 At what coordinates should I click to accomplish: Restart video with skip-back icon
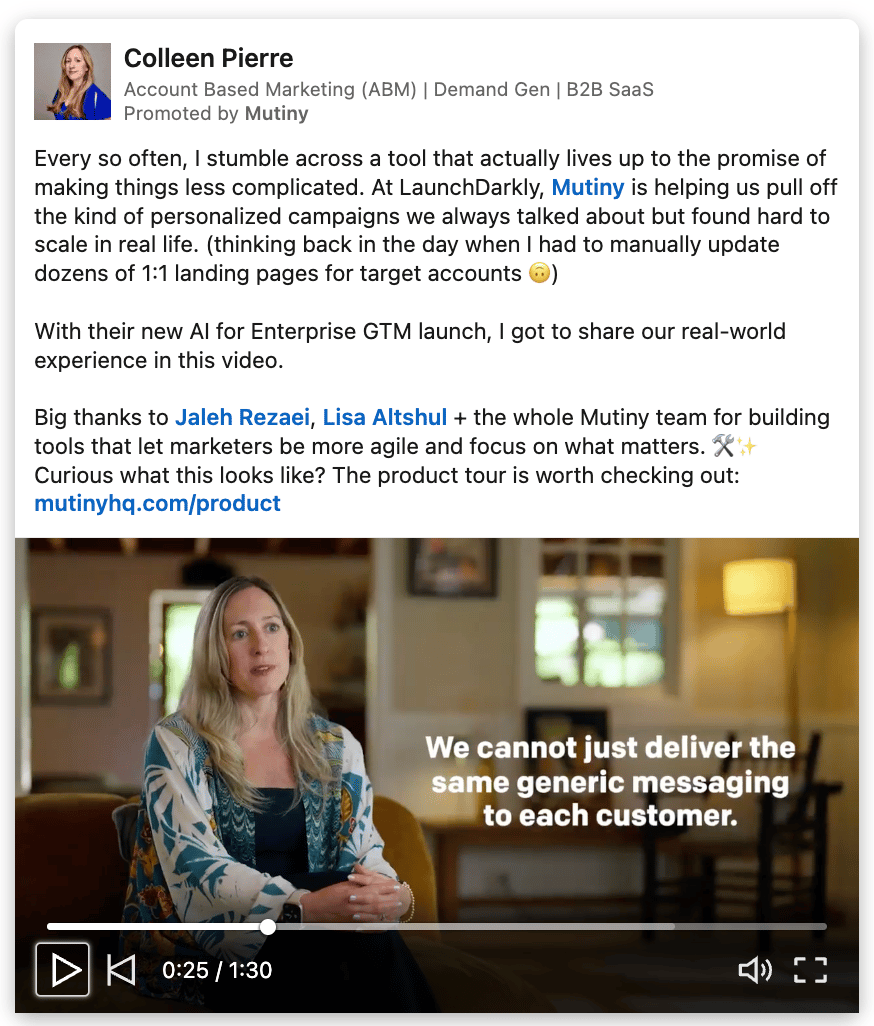coord(121,970)
